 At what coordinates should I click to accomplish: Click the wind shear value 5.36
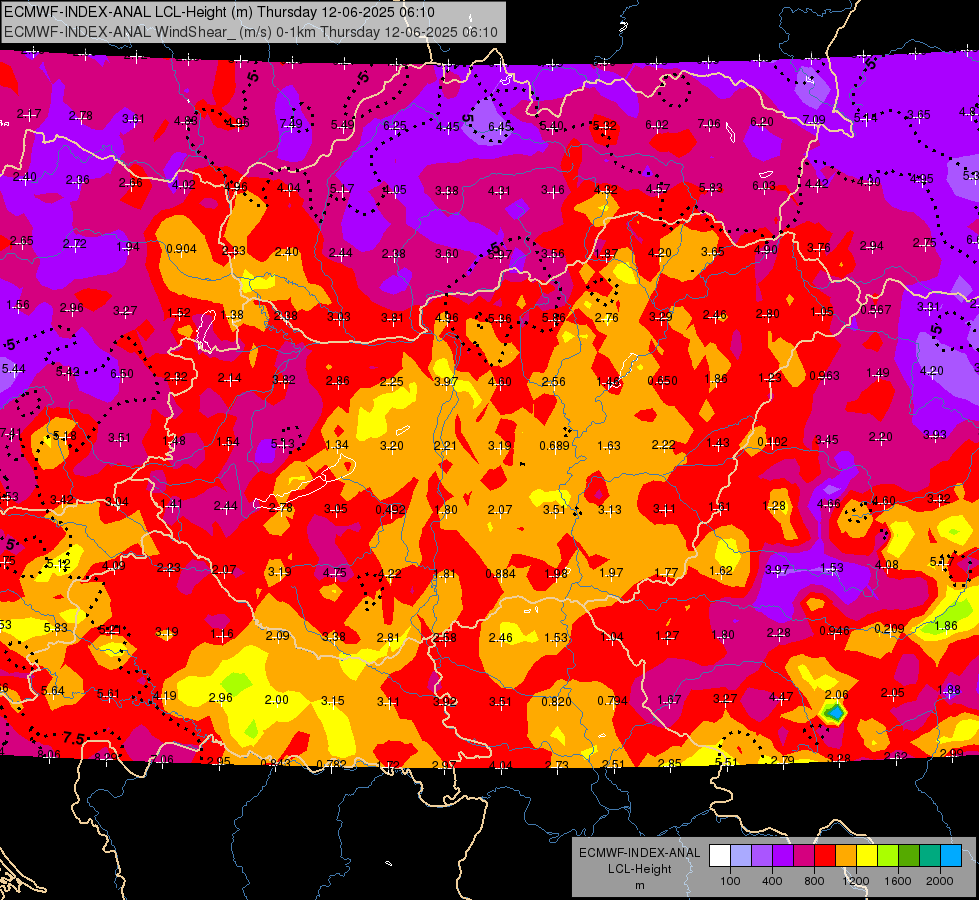coord(499,319)
